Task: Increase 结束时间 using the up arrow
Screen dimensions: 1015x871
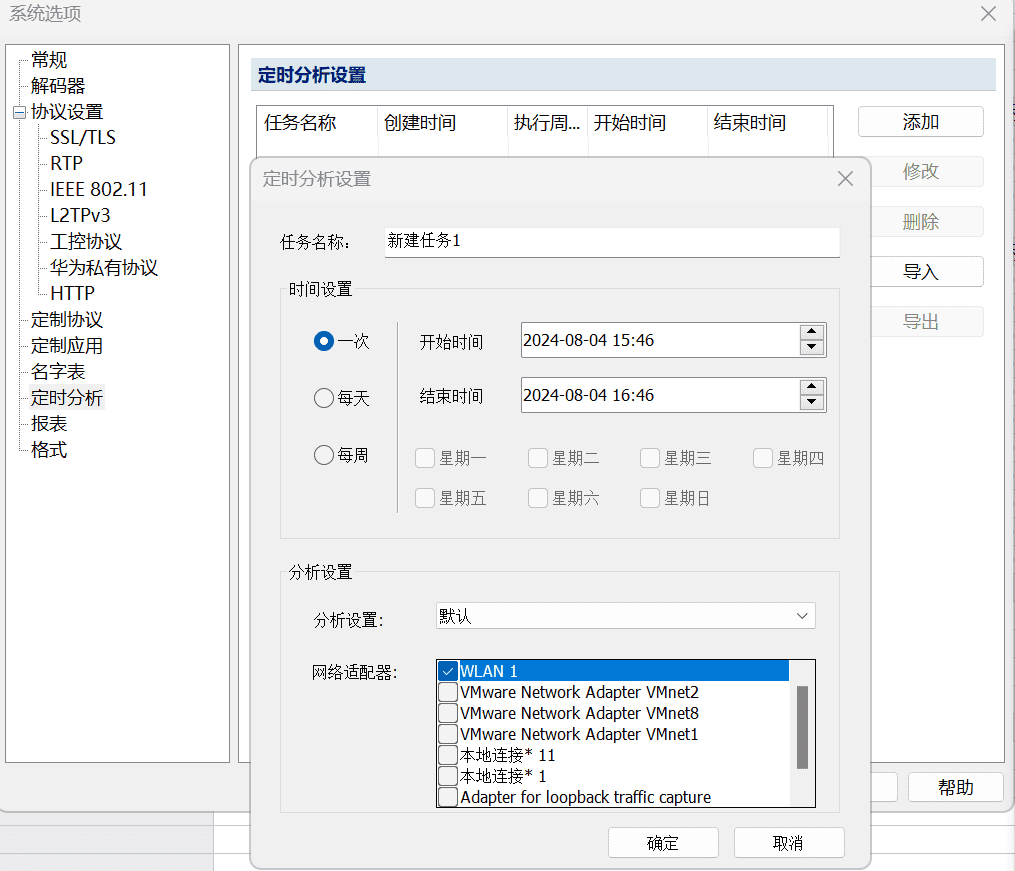Action: click(812, 388)
